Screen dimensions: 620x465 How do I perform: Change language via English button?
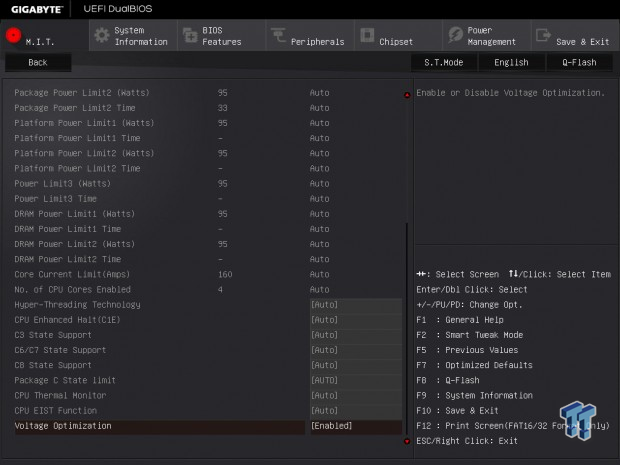(511, 62)
